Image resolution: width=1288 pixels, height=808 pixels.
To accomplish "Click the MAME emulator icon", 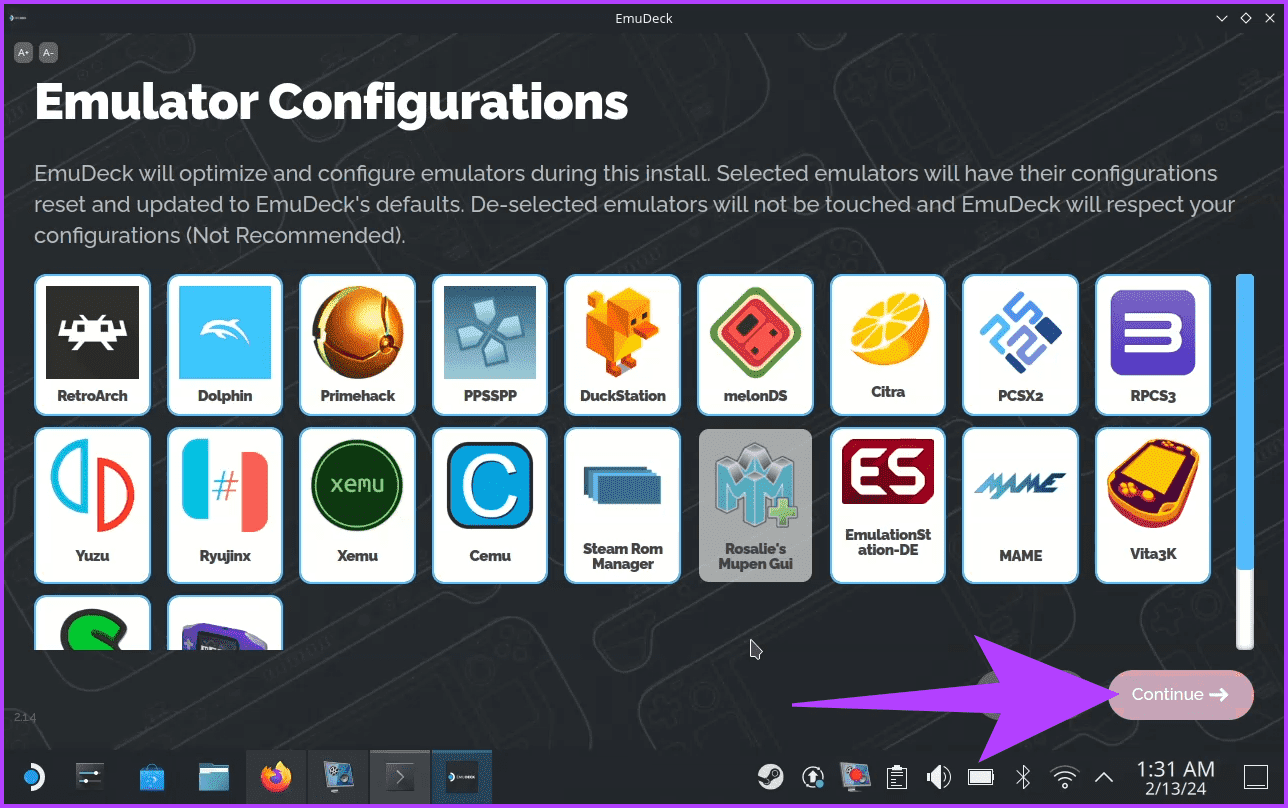I will click(x=1020, y=485).
